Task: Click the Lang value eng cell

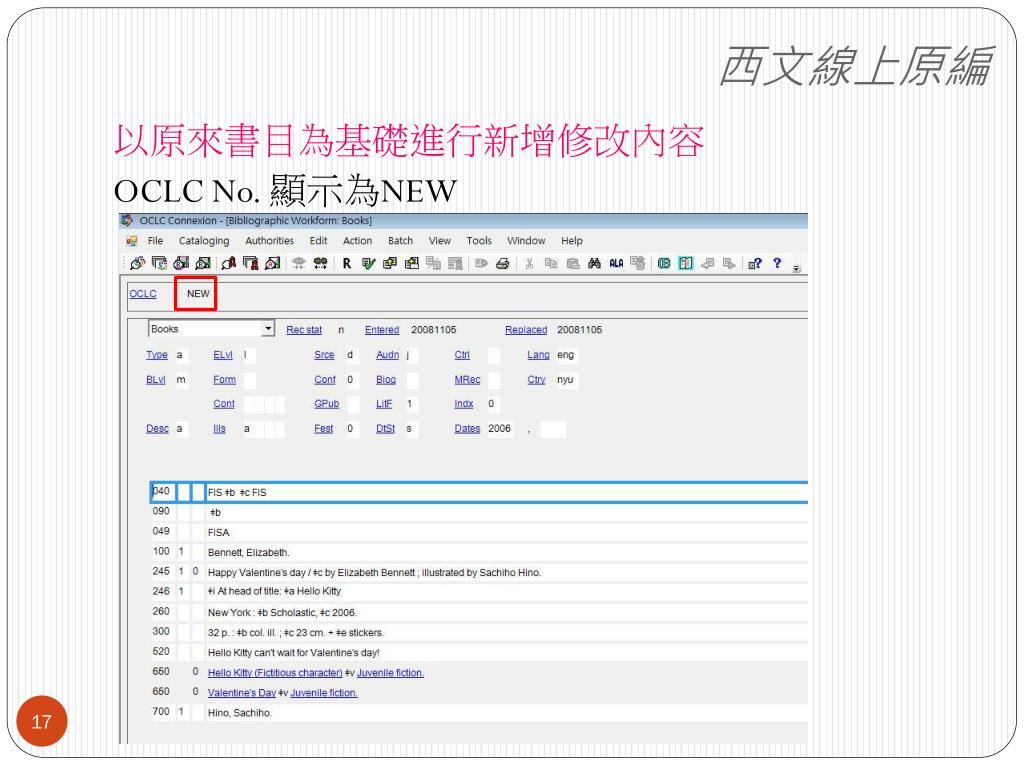Action: click(566, 355)
